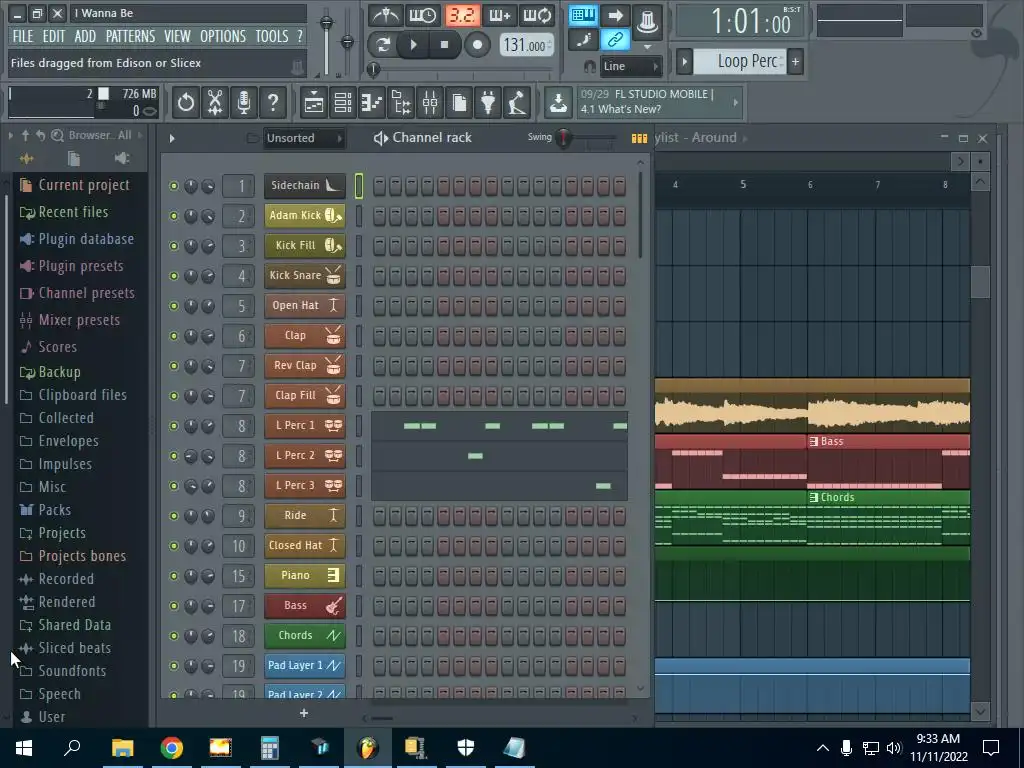Open the Unsorted channel filter dropdown
The height and width of the screenshot is (768, 1024).
(304, 138)
